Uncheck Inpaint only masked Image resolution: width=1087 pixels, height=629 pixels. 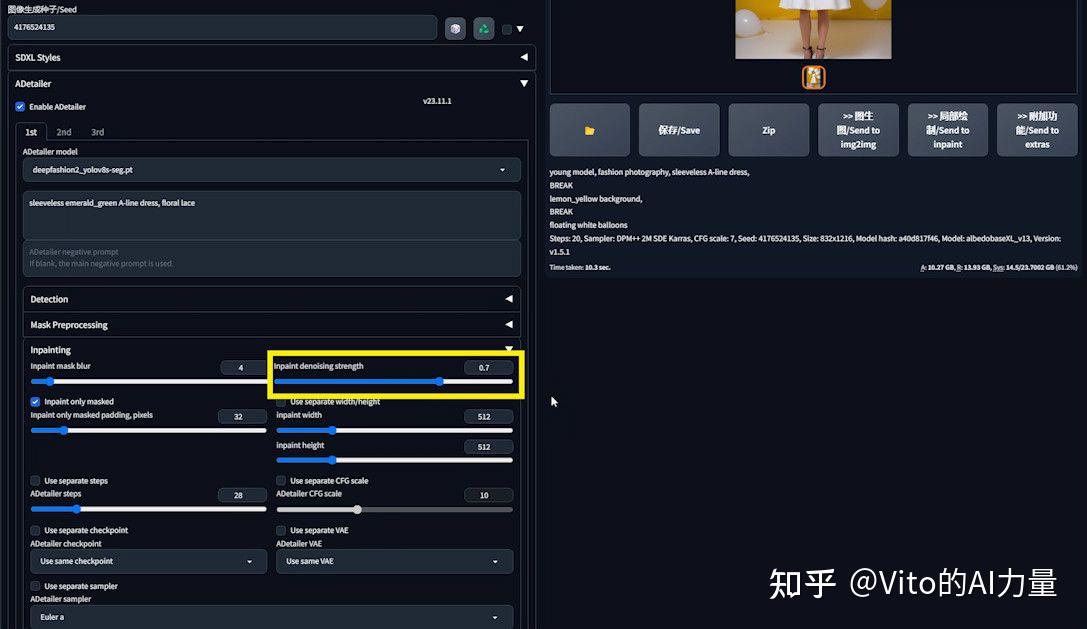tap(35, 402)
